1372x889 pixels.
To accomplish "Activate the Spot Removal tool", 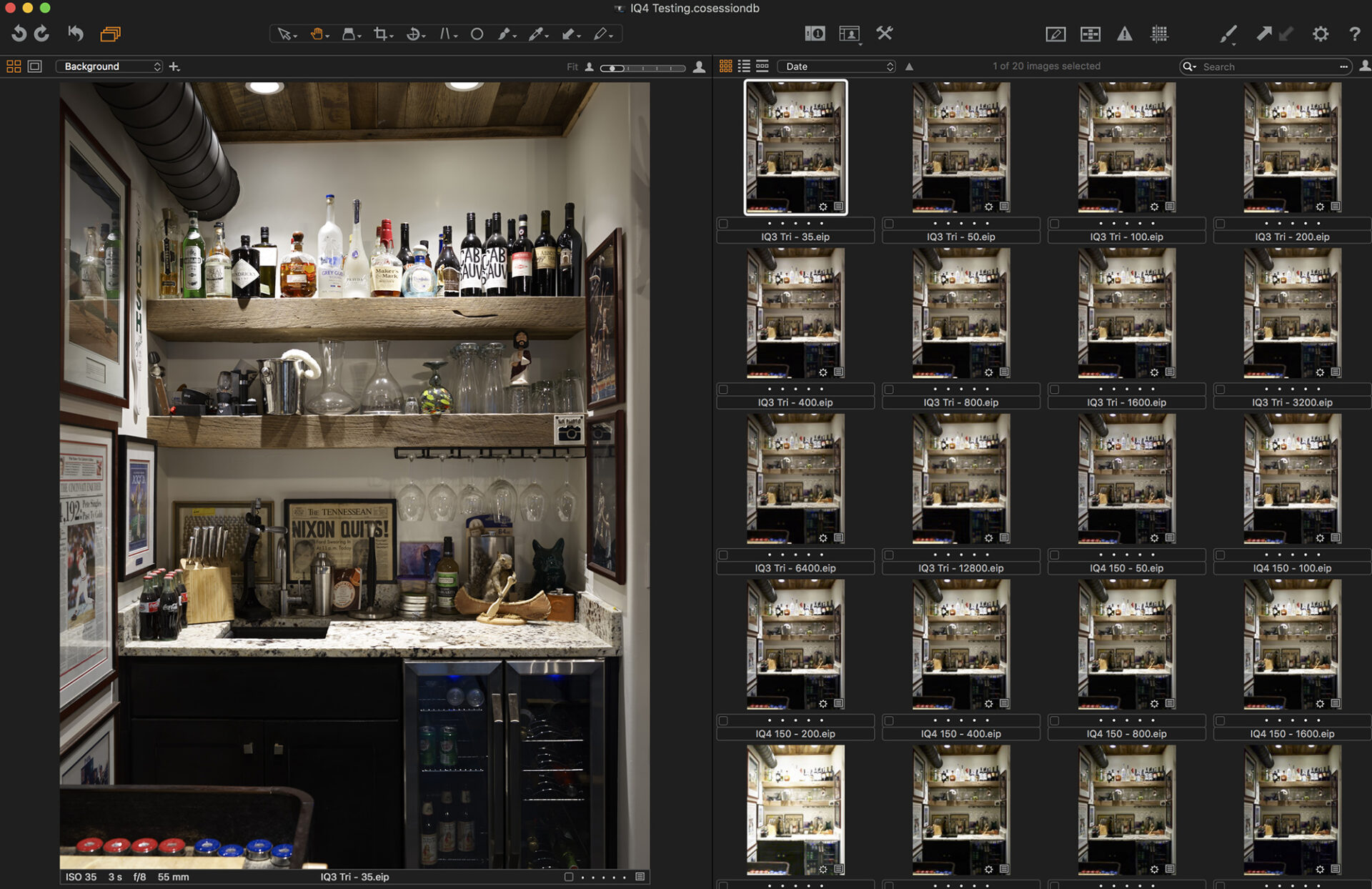I will [477, 34].
